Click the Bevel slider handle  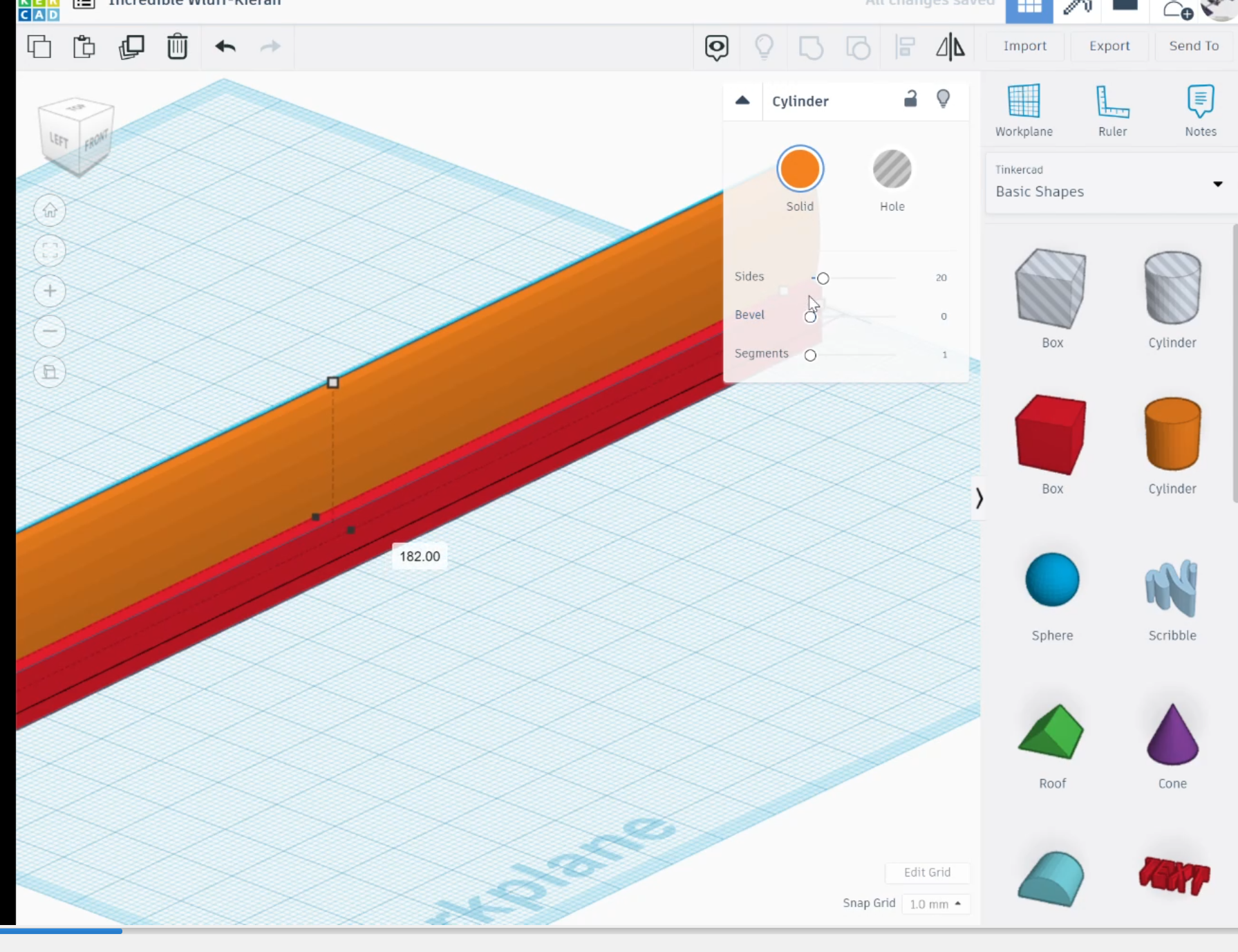pyautogui.click(x=810, y=317)
